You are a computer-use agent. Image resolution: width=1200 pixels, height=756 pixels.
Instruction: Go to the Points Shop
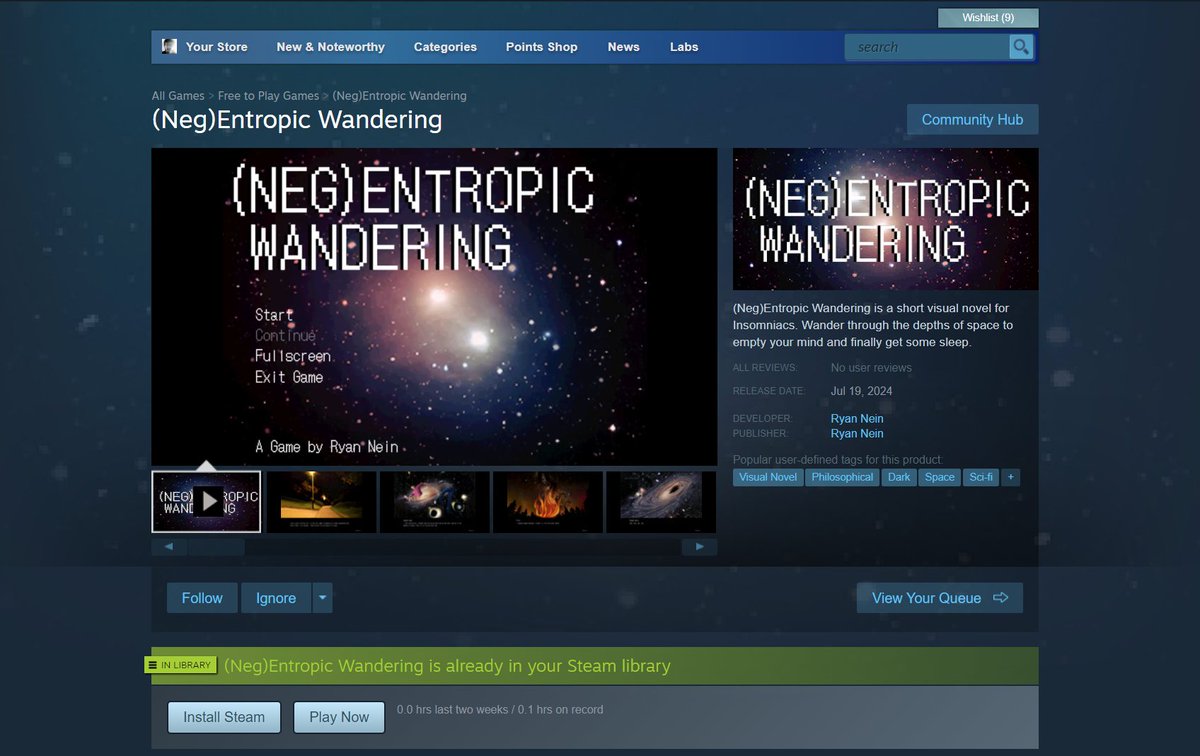click(x=542, y=47)
